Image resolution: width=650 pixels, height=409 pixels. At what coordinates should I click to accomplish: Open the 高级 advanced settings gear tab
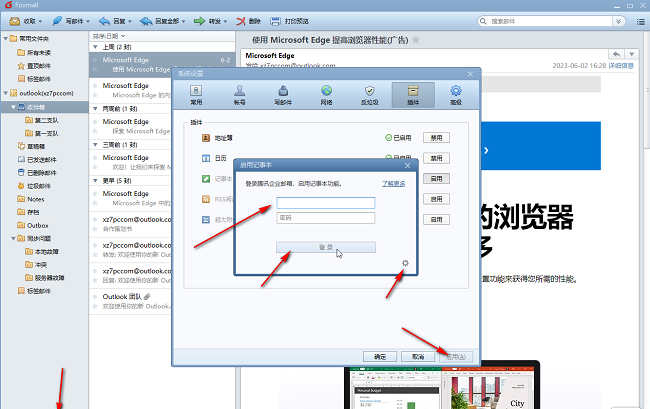(456, 95)
